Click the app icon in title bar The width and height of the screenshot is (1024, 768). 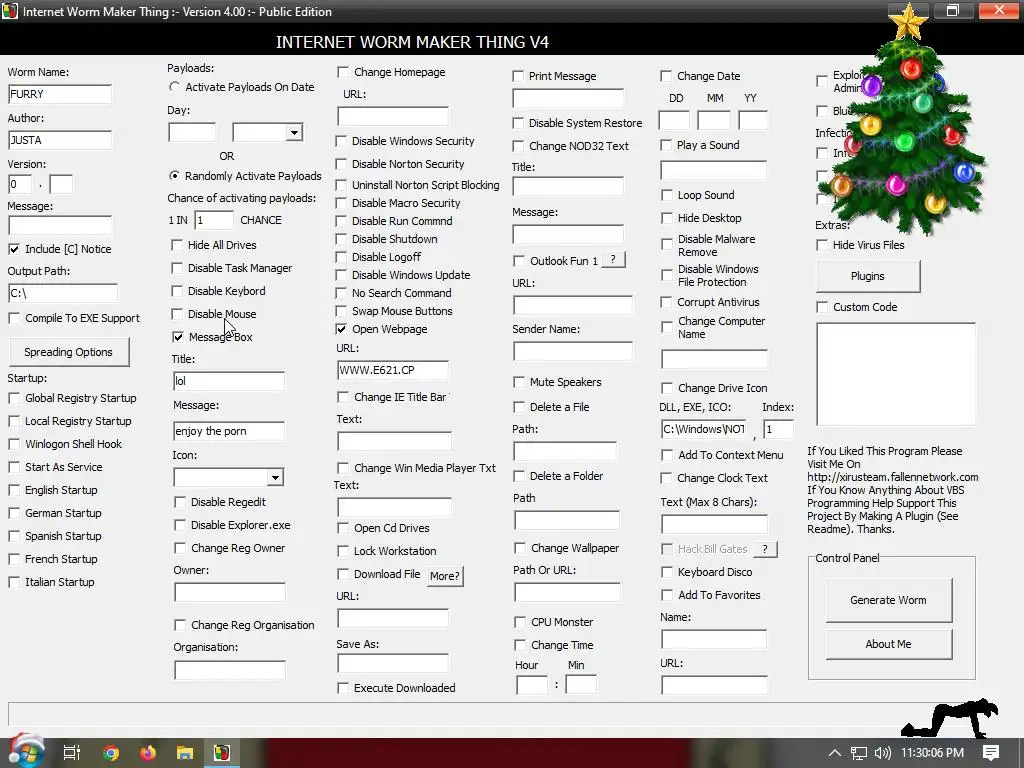pyautogui.click(x=10, y=11)
